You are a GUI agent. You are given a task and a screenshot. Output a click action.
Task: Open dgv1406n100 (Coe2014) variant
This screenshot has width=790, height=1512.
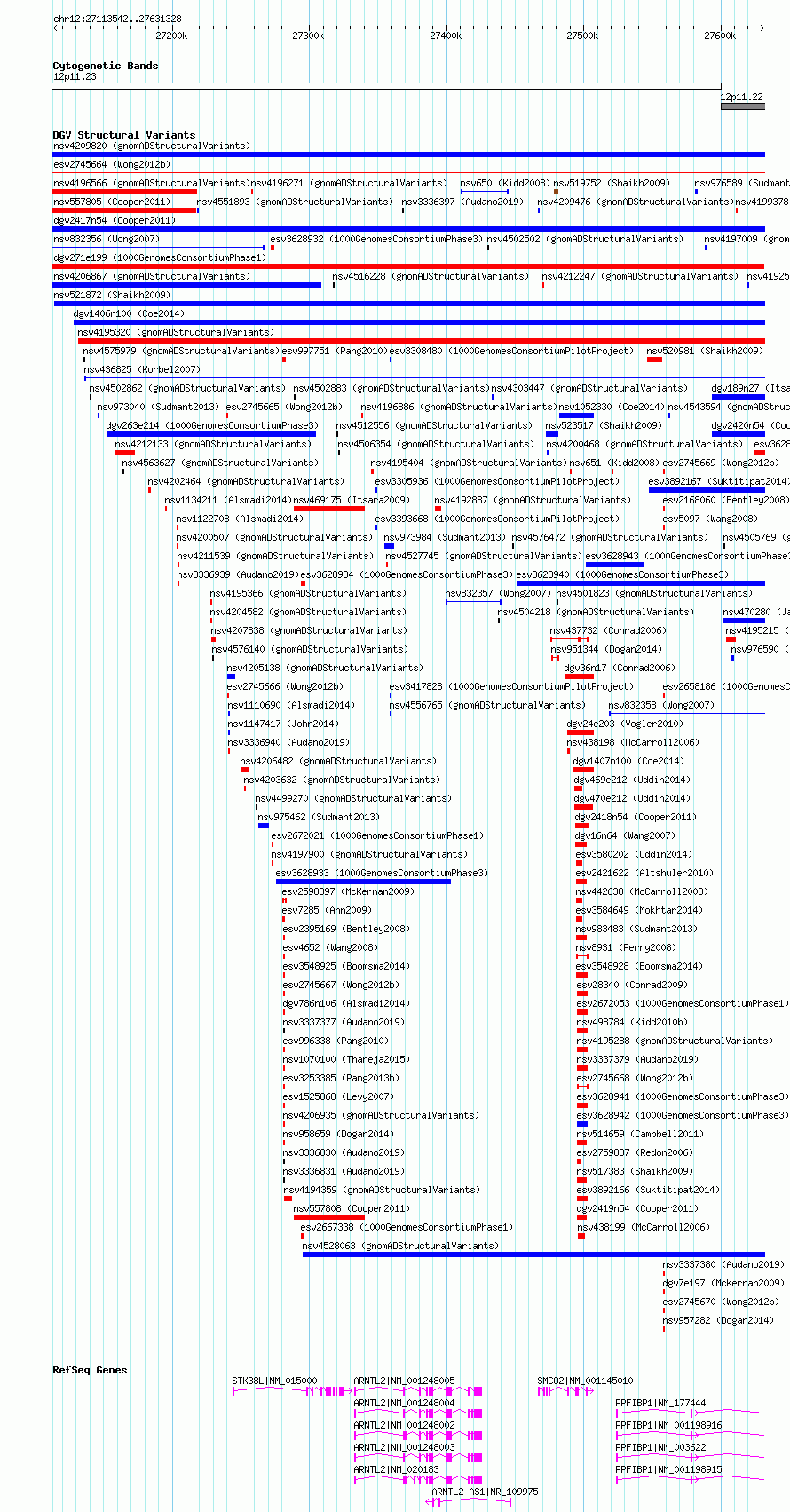click(x=130, y=313)
